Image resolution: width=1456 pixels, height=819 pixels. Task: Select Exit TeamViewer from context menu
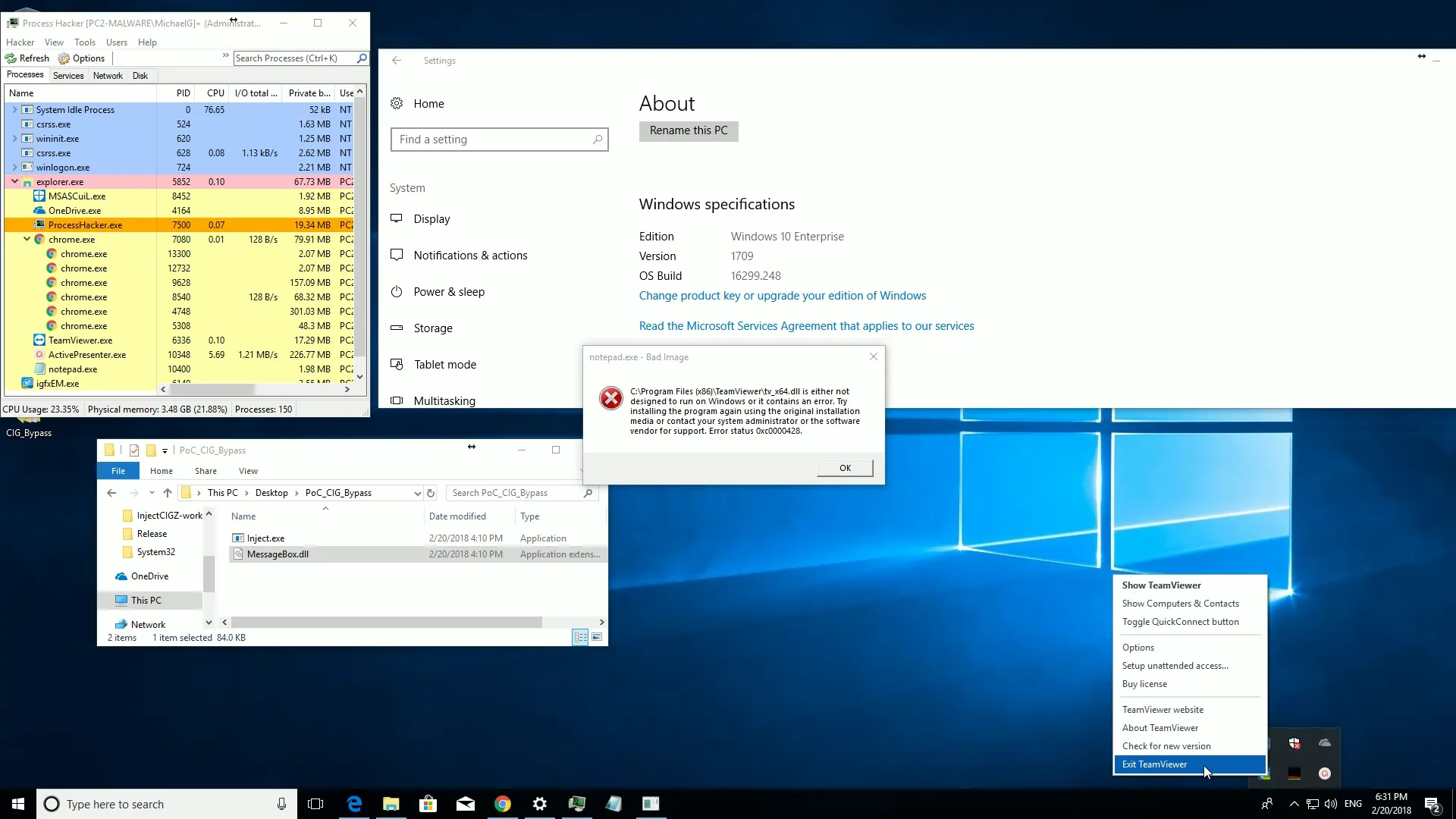[1154, 764]
